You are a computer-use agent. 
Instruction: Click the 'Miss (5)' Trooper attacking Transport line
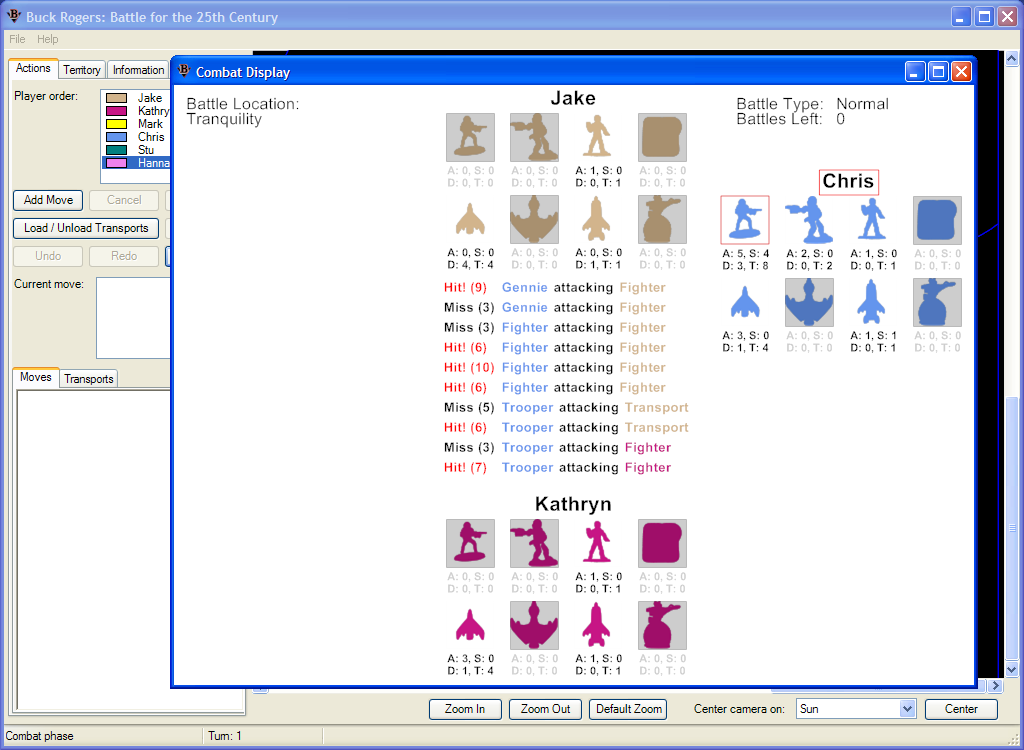[x=566, y=408]
